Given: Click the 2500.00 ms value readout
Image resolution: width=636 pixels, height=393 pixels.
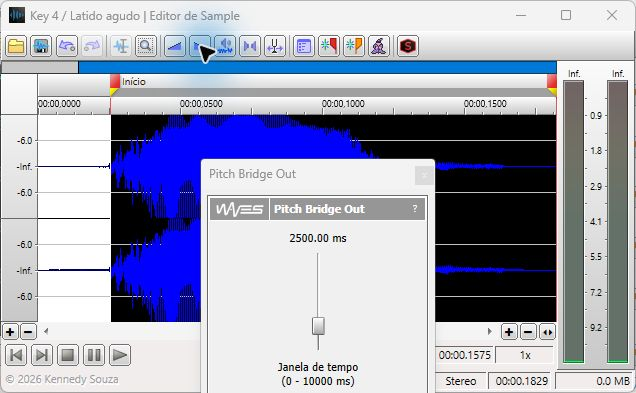Looking at the screenshot, I should click(318, 238).
